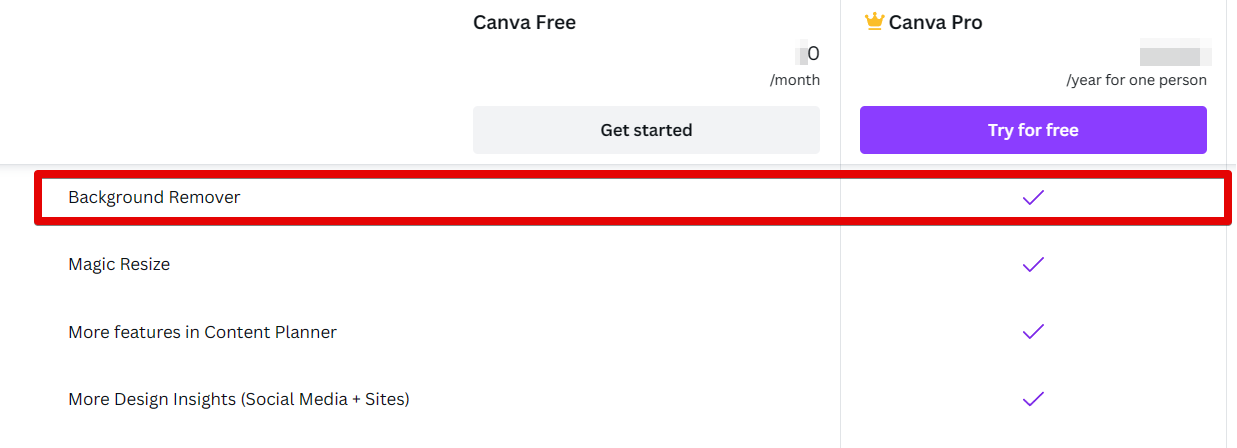
Task: Click the /month text under Canva Free
Action: [794, 80]
